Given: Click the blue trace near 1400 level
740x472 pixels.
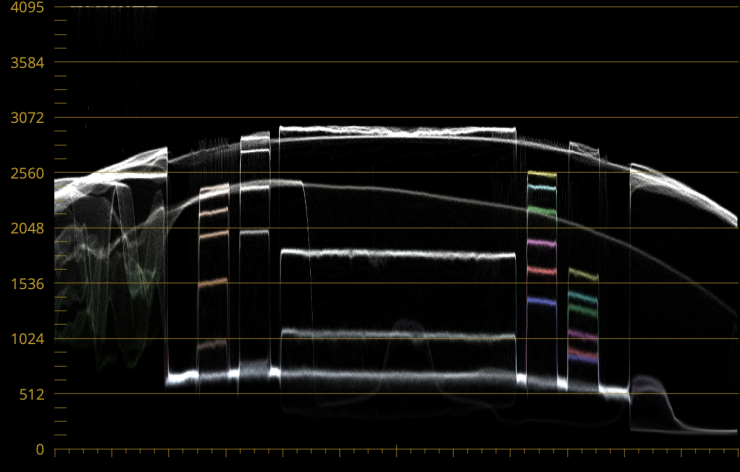Looking at the screenshot, I should tap(541, 301).
